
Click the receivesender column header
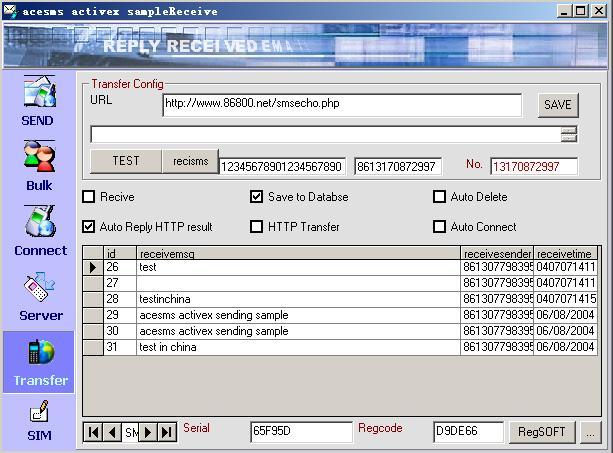(x=497, y=254)
